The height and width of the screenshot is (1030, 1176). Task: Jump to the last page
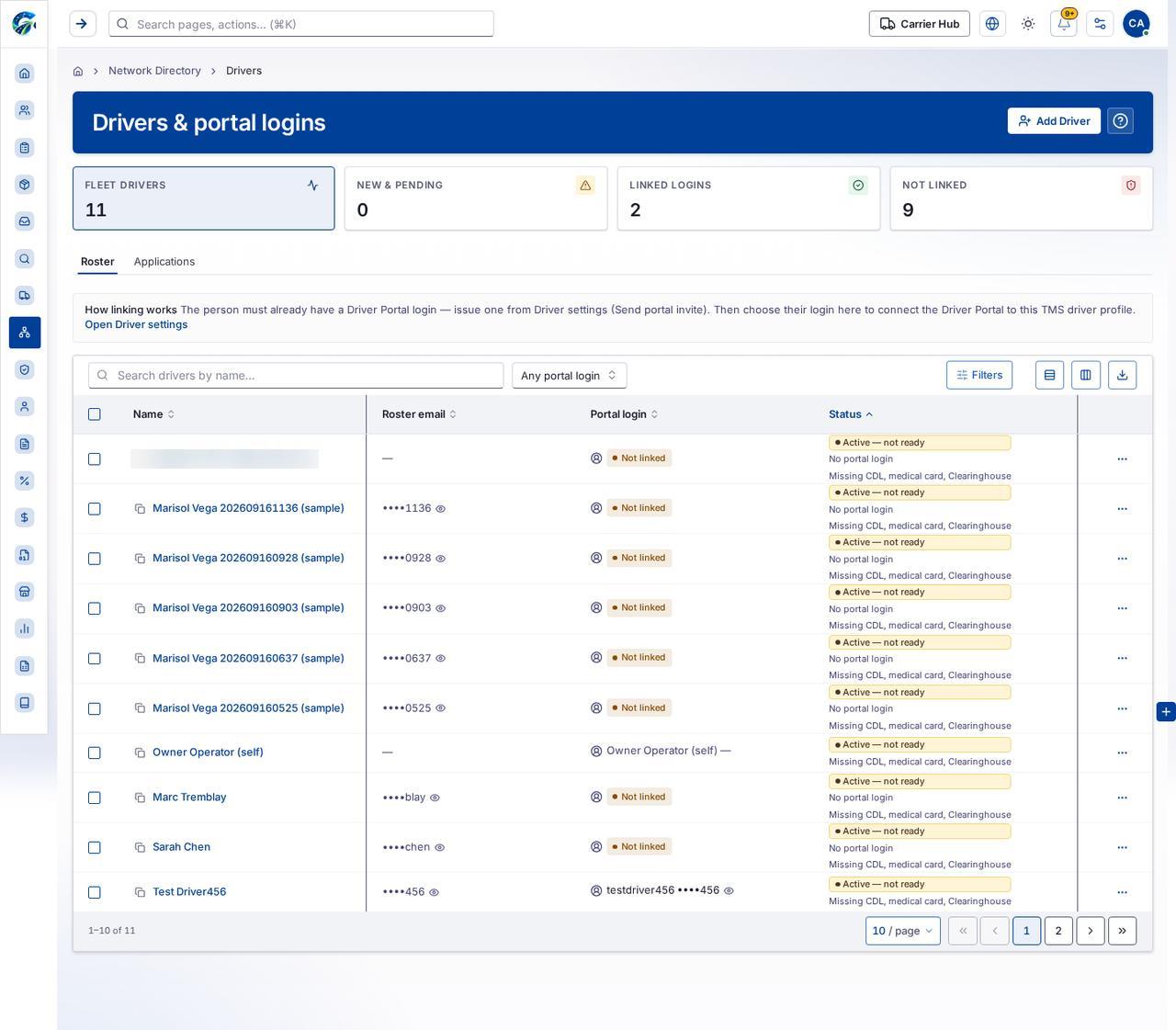point(1123,931)
